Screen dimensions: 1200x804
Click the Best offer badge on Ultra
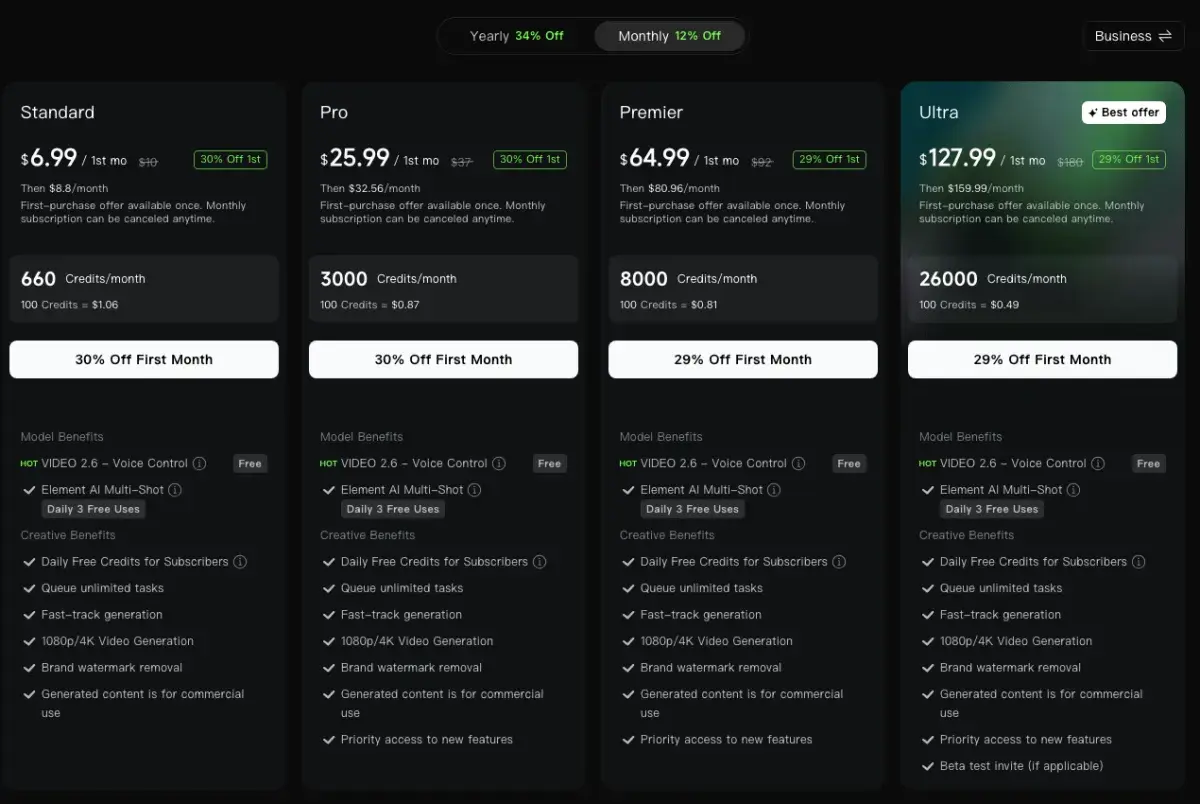(x=1124, y=112)
